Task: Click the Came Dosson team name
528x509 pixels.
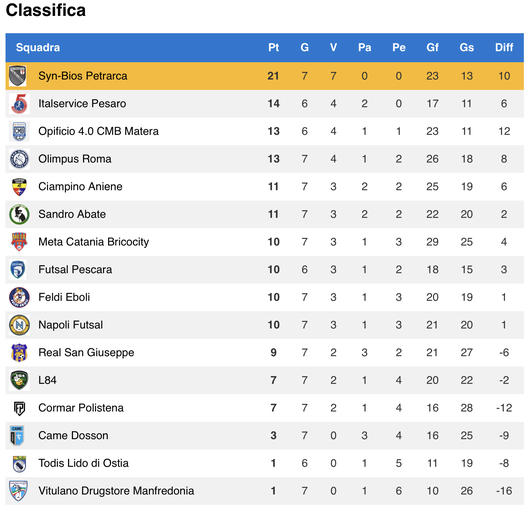Action: click(x=73, y=436)
